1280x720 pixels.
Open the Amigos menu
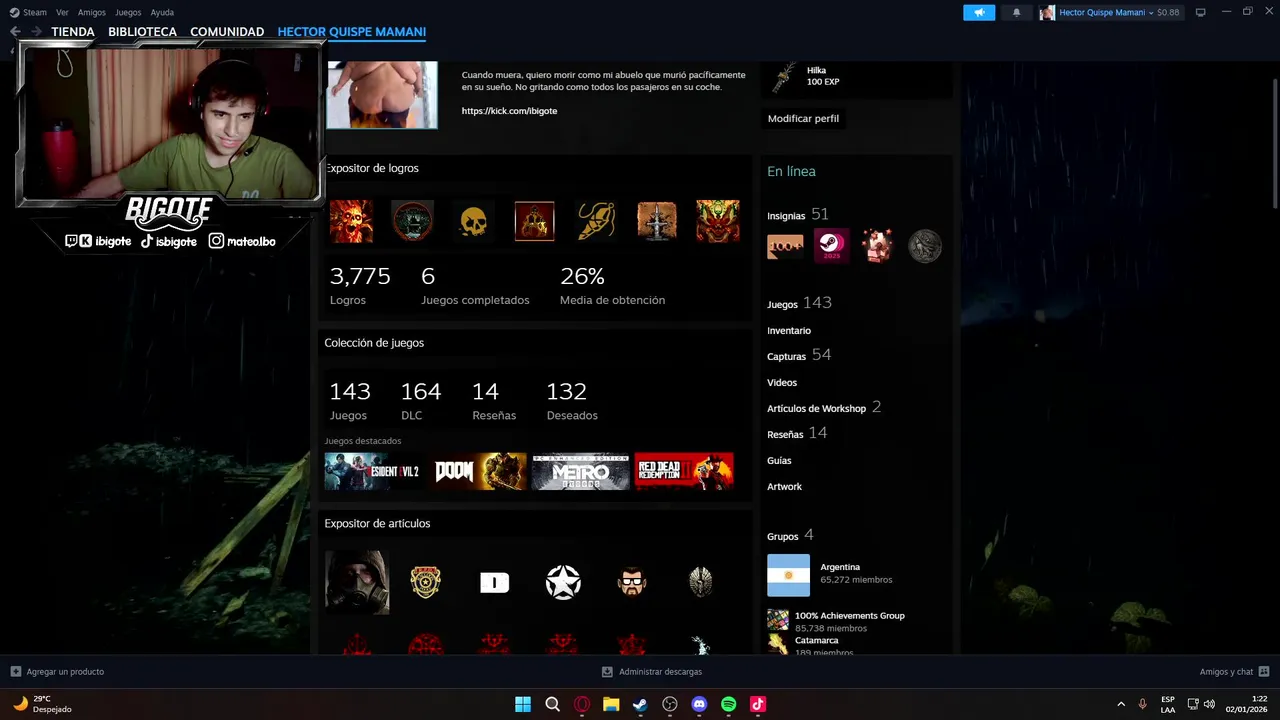click(92, 12)
